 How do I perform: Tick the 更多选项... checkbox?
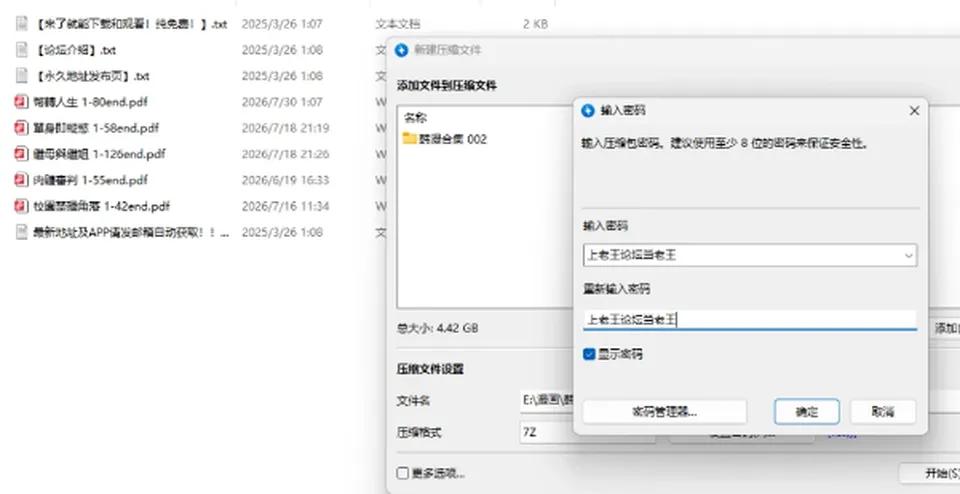coord(402,473)
